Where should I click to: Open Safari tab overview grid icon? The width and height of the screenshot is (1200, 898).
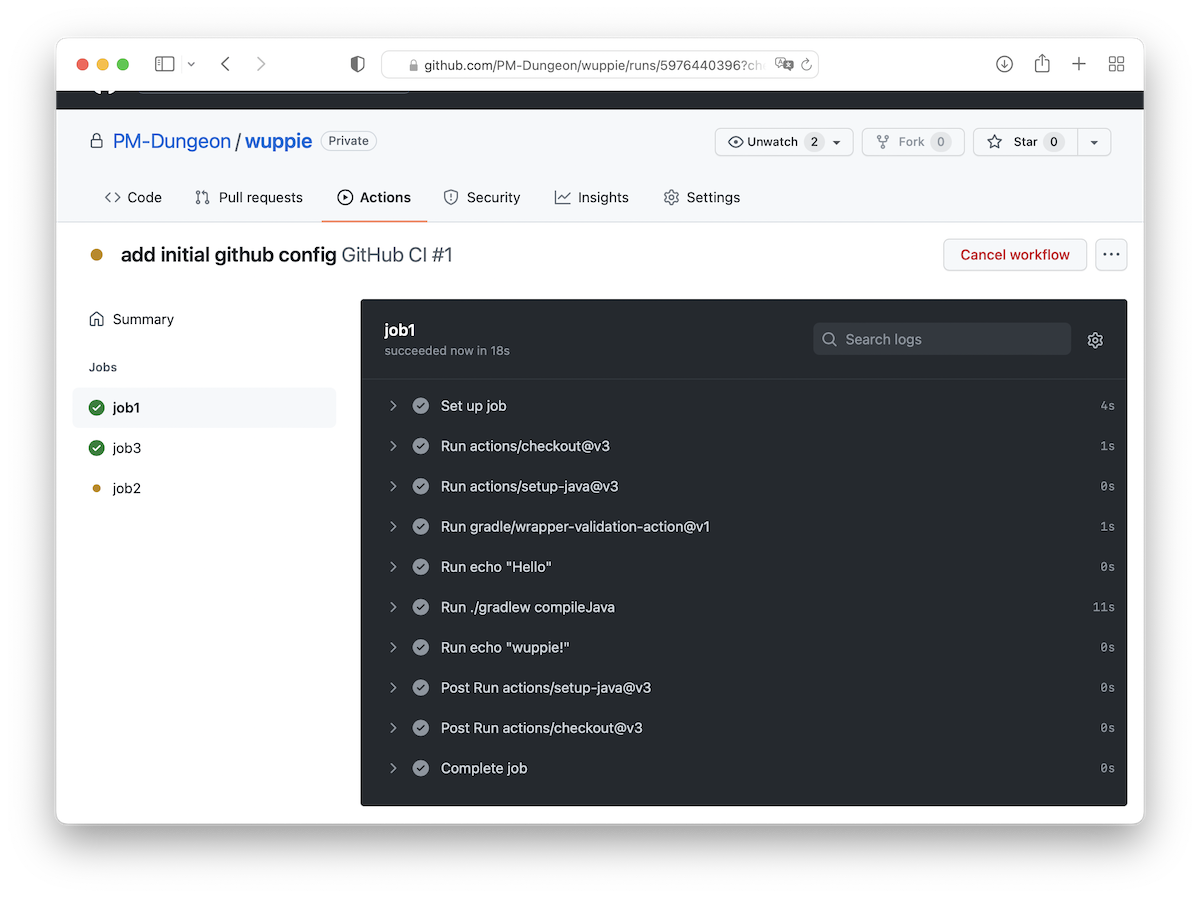pos(1117,64)
